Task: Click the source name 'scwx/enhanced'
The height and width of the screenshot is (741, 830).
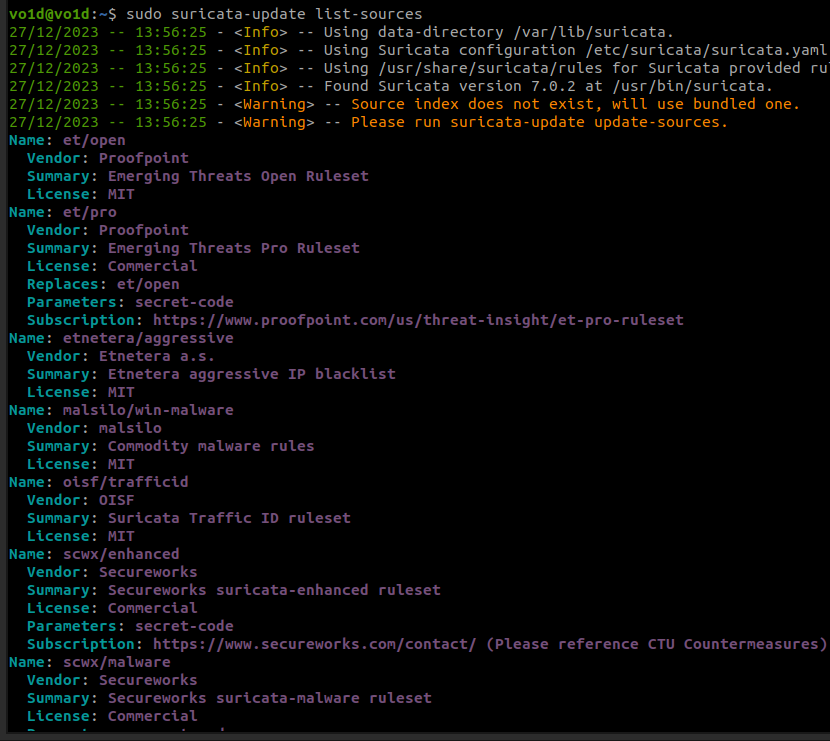Action: tap(121, 554)
